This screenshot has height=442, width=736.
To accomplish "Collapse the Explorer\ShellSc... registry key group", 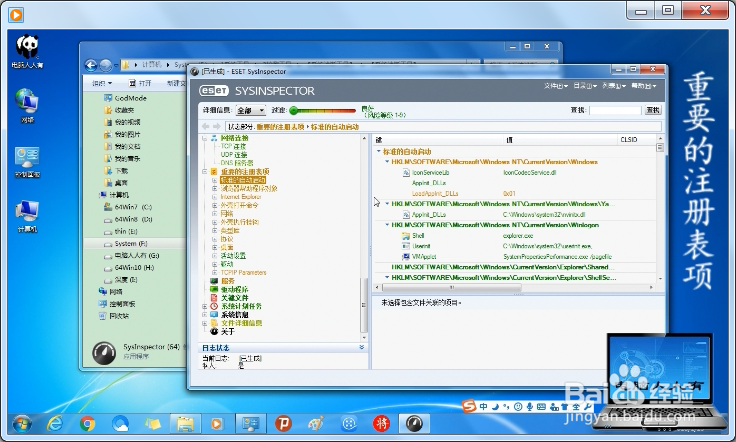I will point(387,277).
